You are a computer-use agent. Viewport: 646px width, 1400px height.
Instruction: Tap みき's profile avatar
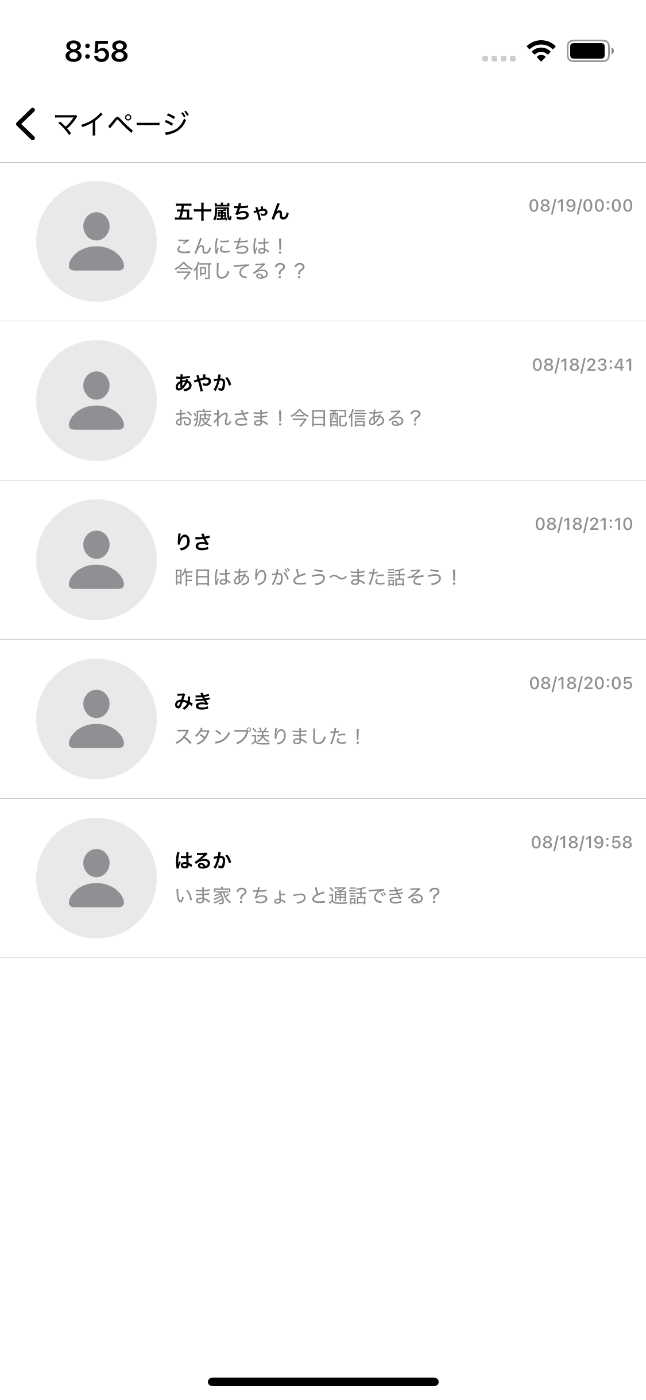(96, 718)
